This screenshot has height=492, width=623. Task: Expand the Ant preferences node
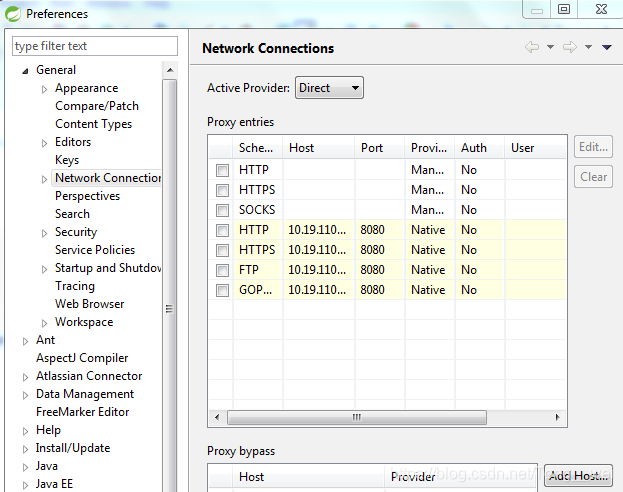tap(25, 341)
